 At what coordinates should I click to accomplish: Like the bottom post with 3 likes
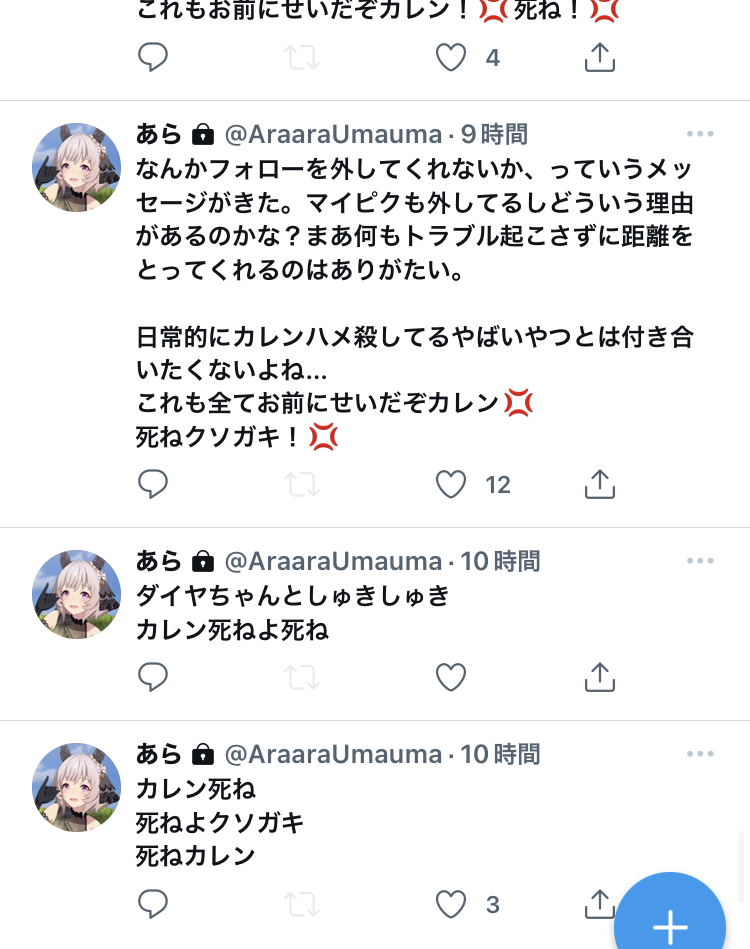click(x=451, y=904)
